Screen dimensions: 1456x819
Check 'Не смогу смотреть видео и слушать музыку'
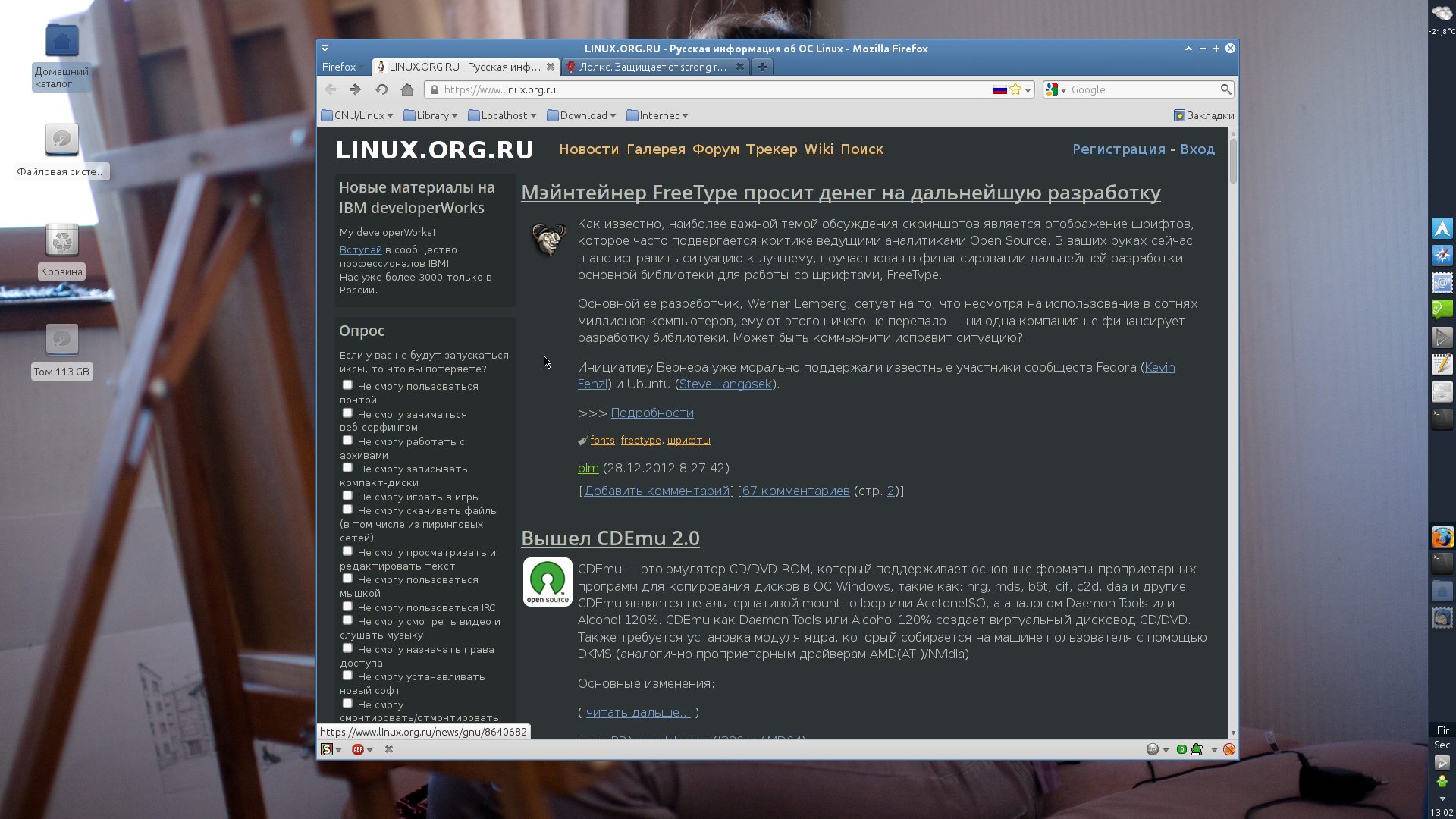[x=347, y=620]
